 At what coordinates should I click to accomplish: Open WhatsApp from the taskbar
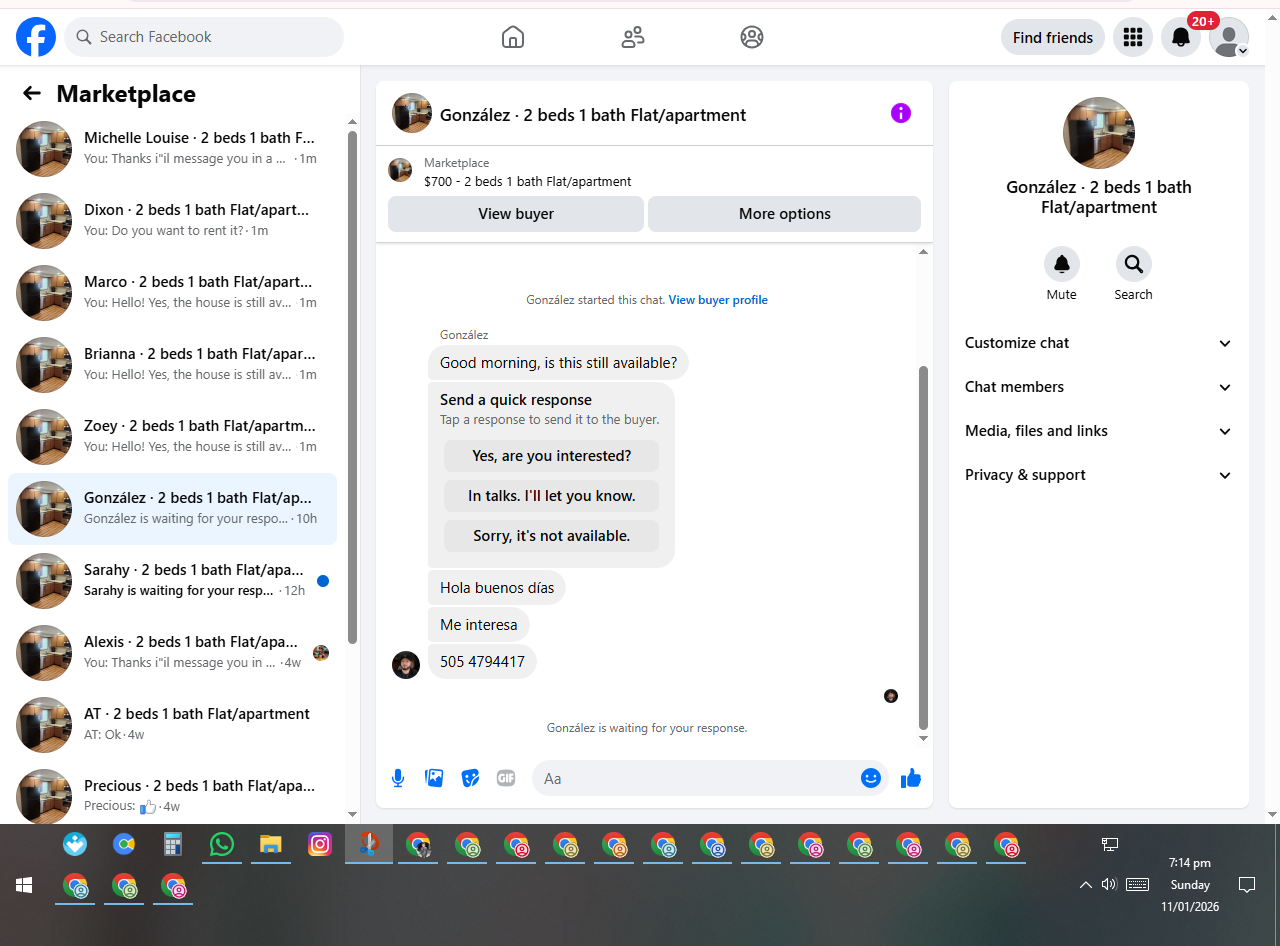(222, 845)
